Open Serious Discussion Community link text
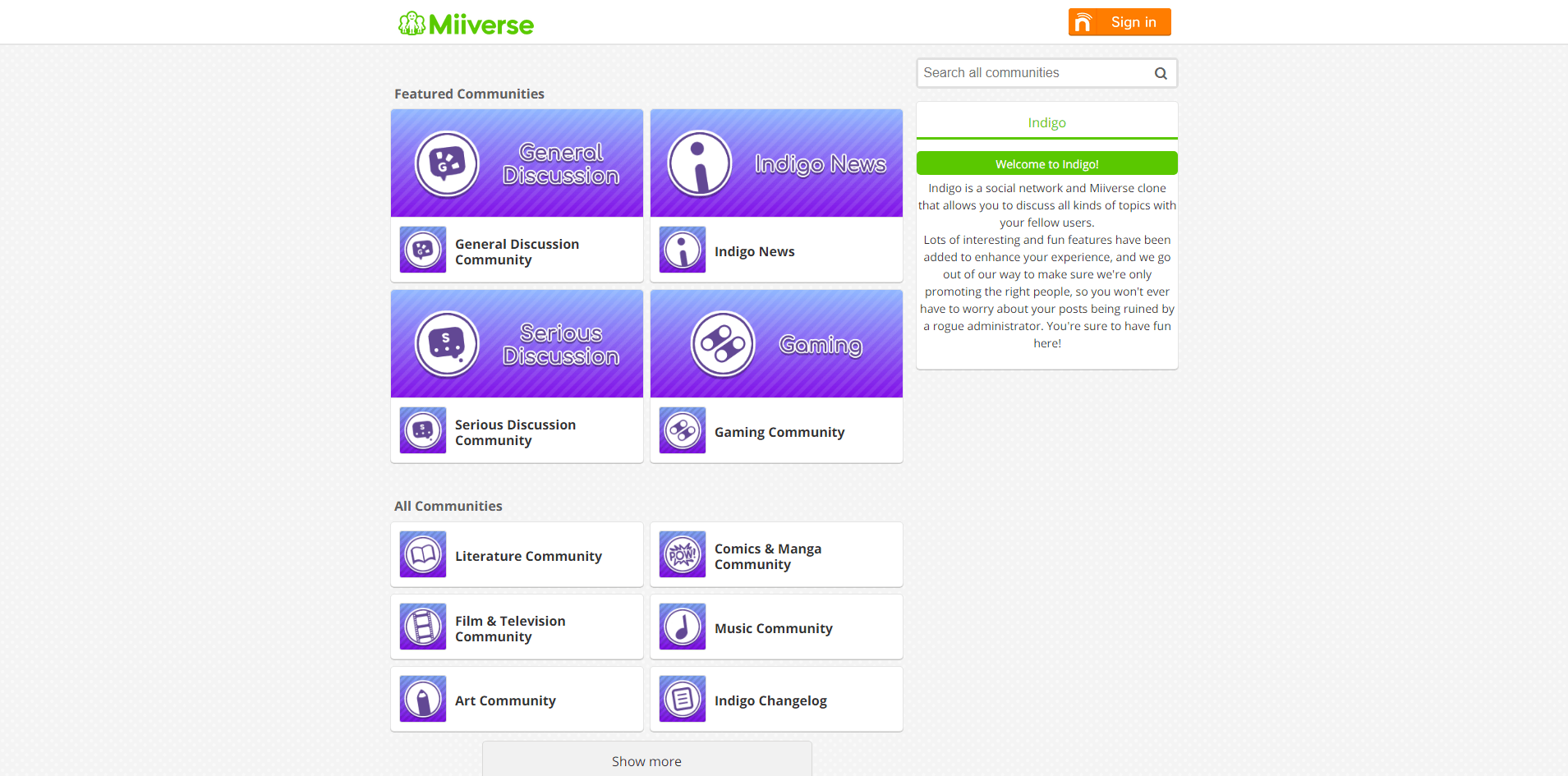This screenshot has width=1568, height=776. point(515,433)
